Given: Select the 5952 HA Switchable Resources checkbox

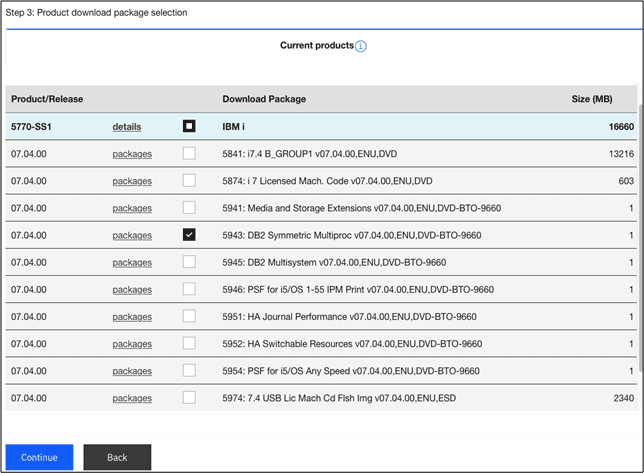Looking at the screenshot, I should [x=189, y=343].
